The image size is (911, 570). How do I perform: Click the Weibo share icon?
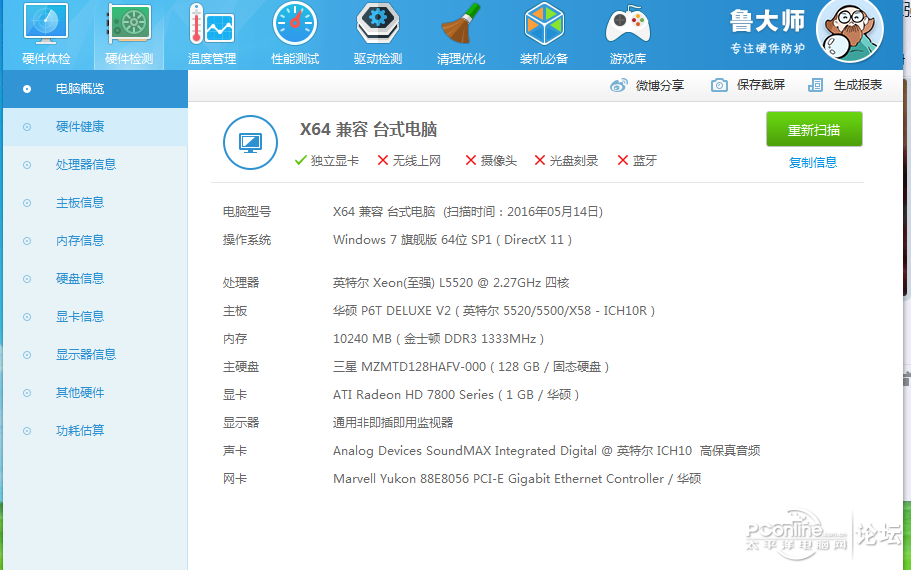[x=619, y=85]
